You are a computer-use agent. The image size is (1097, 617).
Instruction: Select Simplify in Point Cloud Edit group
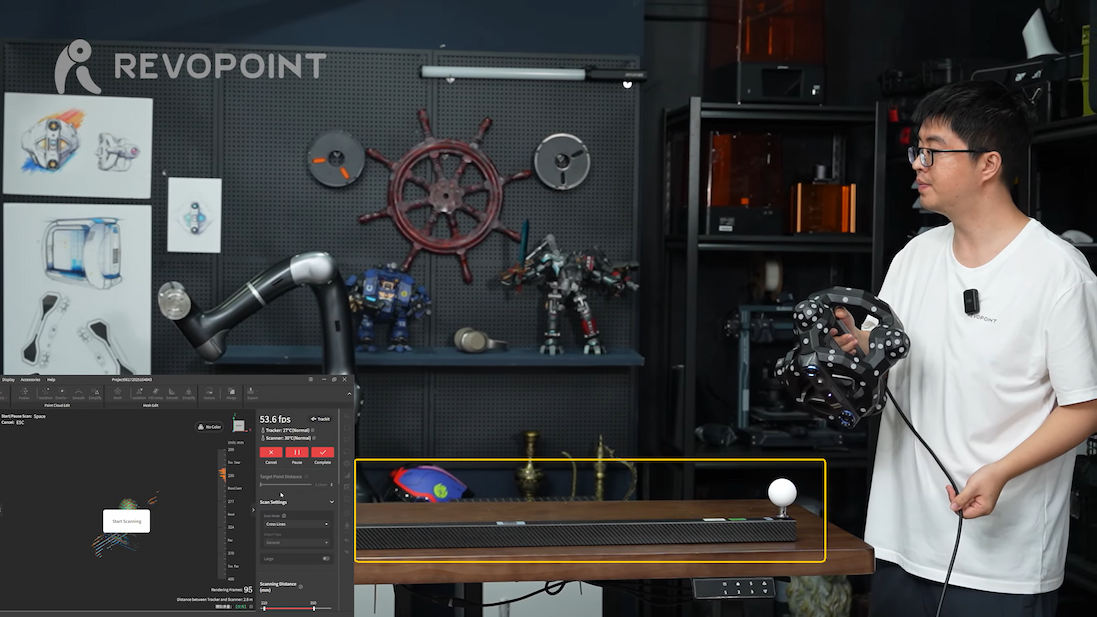(x=95, y=394)
